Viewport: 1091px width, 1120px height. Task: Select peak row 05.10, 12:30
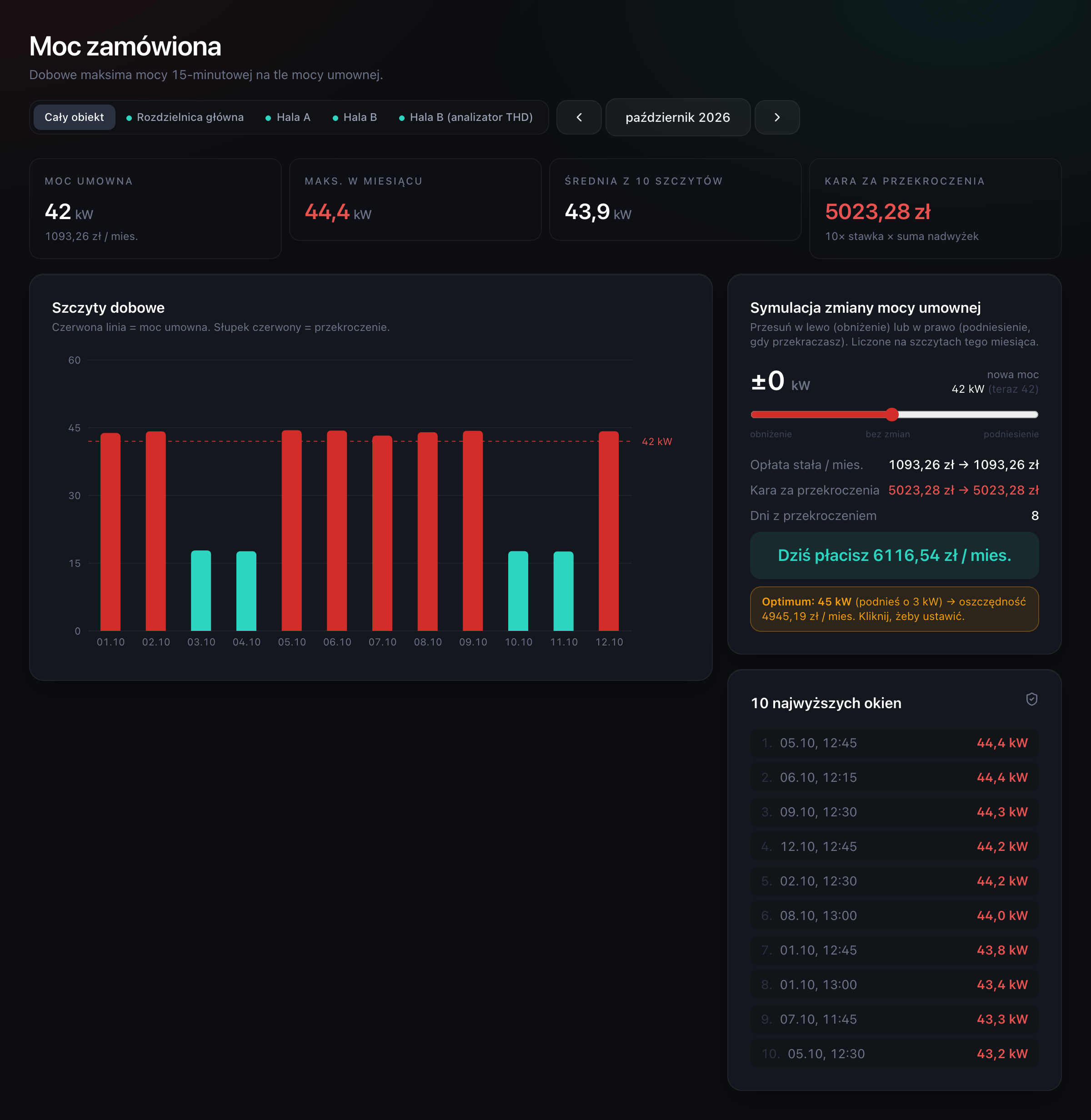click(x=894, y=1054)
